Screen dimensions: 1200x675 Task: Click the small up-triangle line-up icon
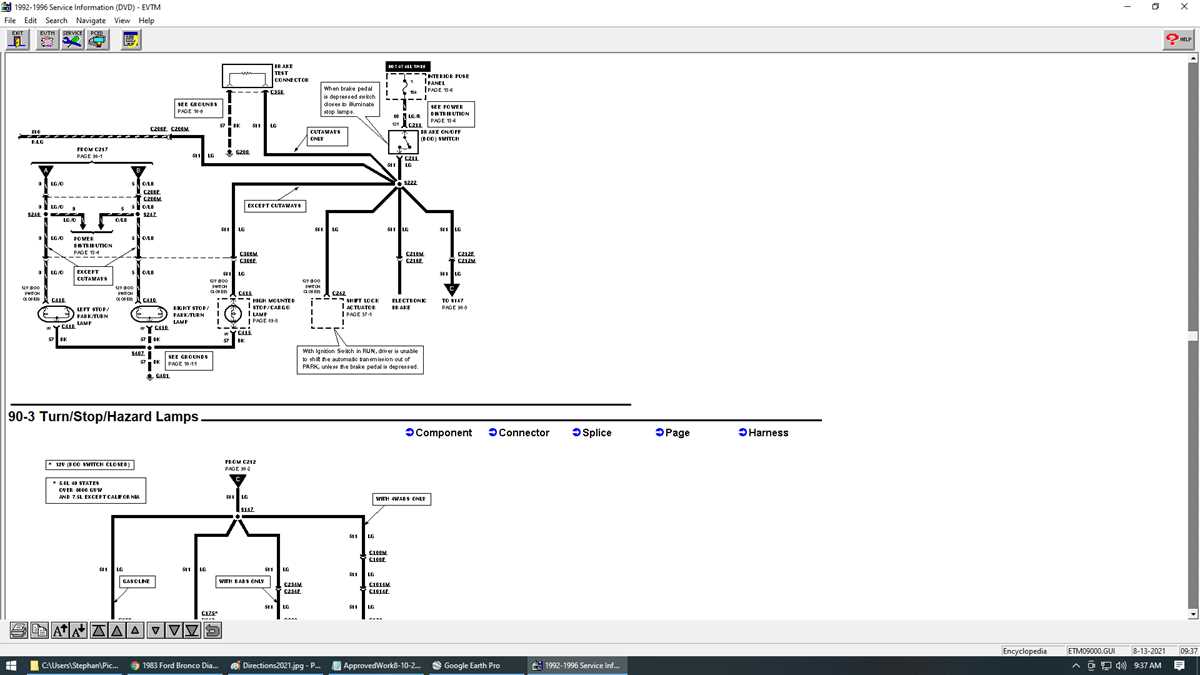136,630
